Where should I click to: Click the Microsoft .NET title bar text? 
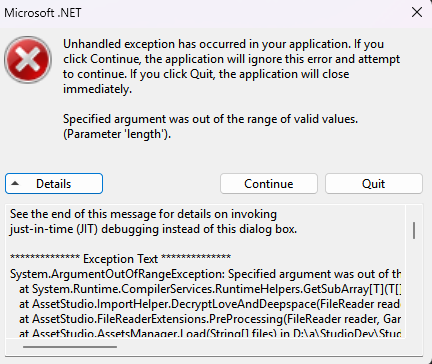click(x=43, y=13)
